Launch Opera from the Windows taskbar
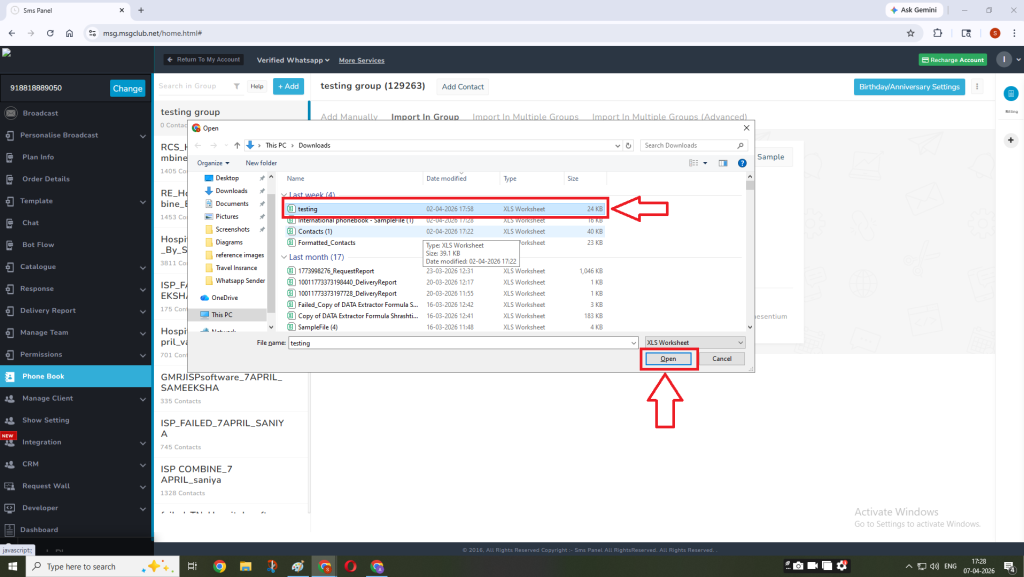This screenshot has height=577, width=1024. tap(351, 566)
